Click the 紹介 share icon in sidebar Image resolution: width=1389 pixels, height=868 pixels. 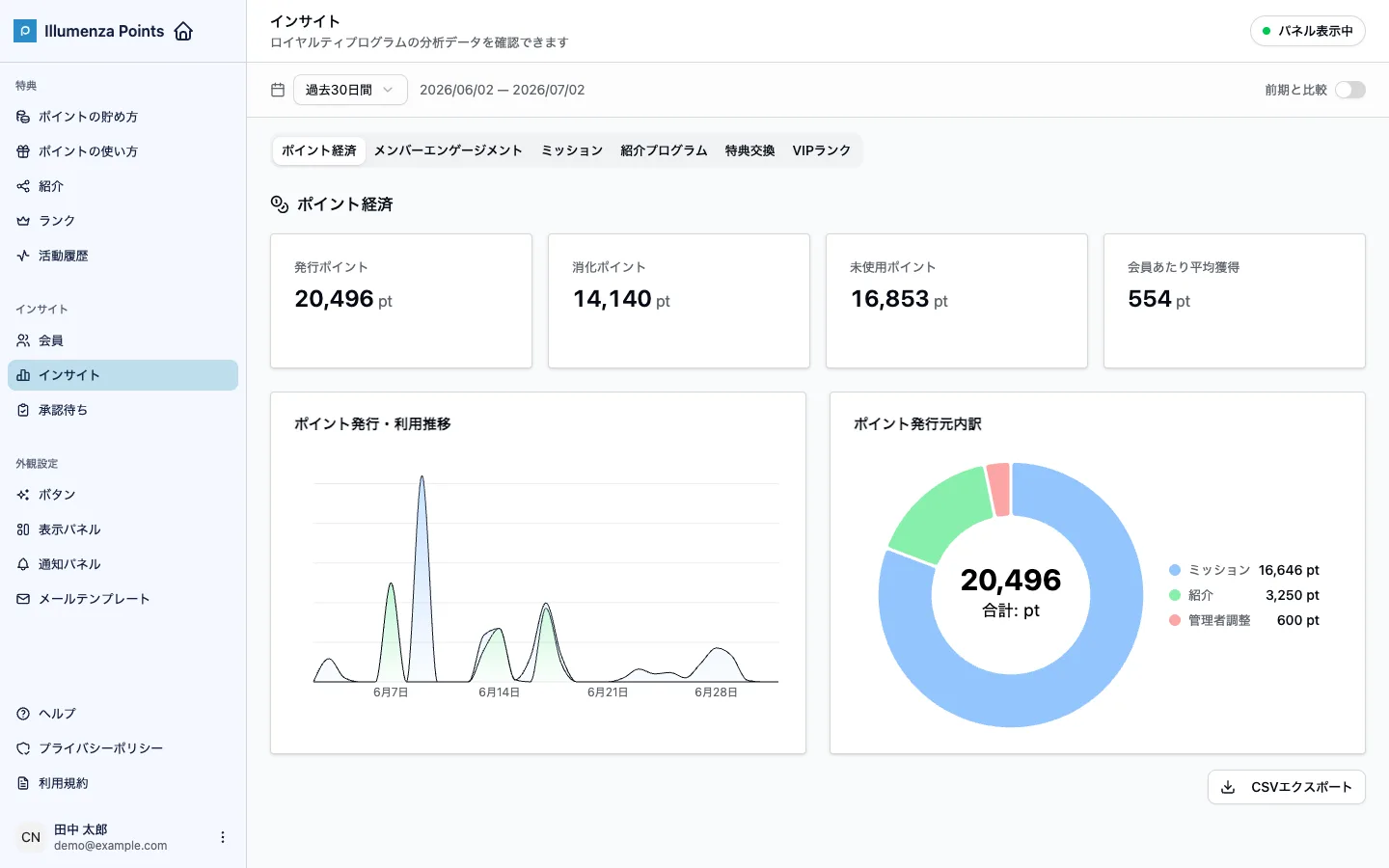tap(23, 186)
